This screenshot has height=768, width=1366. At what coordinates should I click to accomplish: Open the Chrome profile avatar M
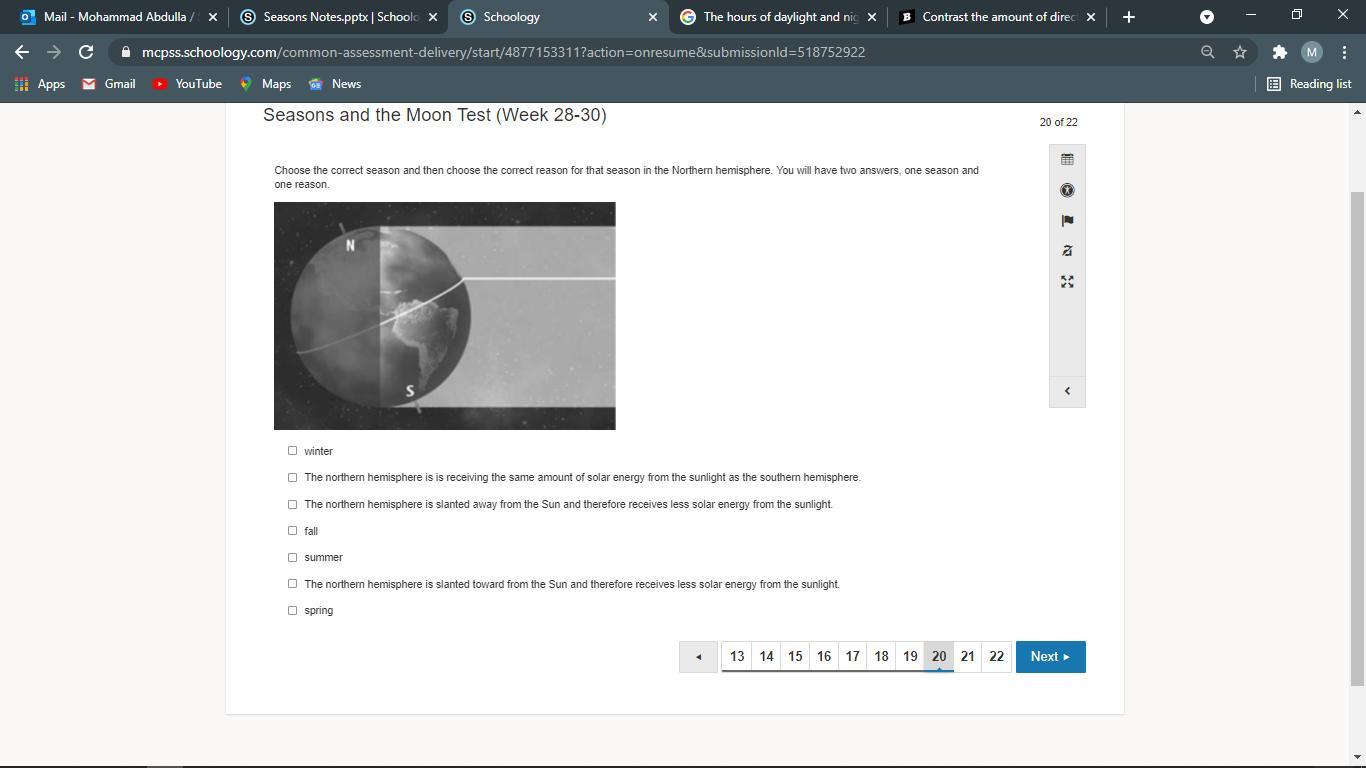[x=1312, y=52]
